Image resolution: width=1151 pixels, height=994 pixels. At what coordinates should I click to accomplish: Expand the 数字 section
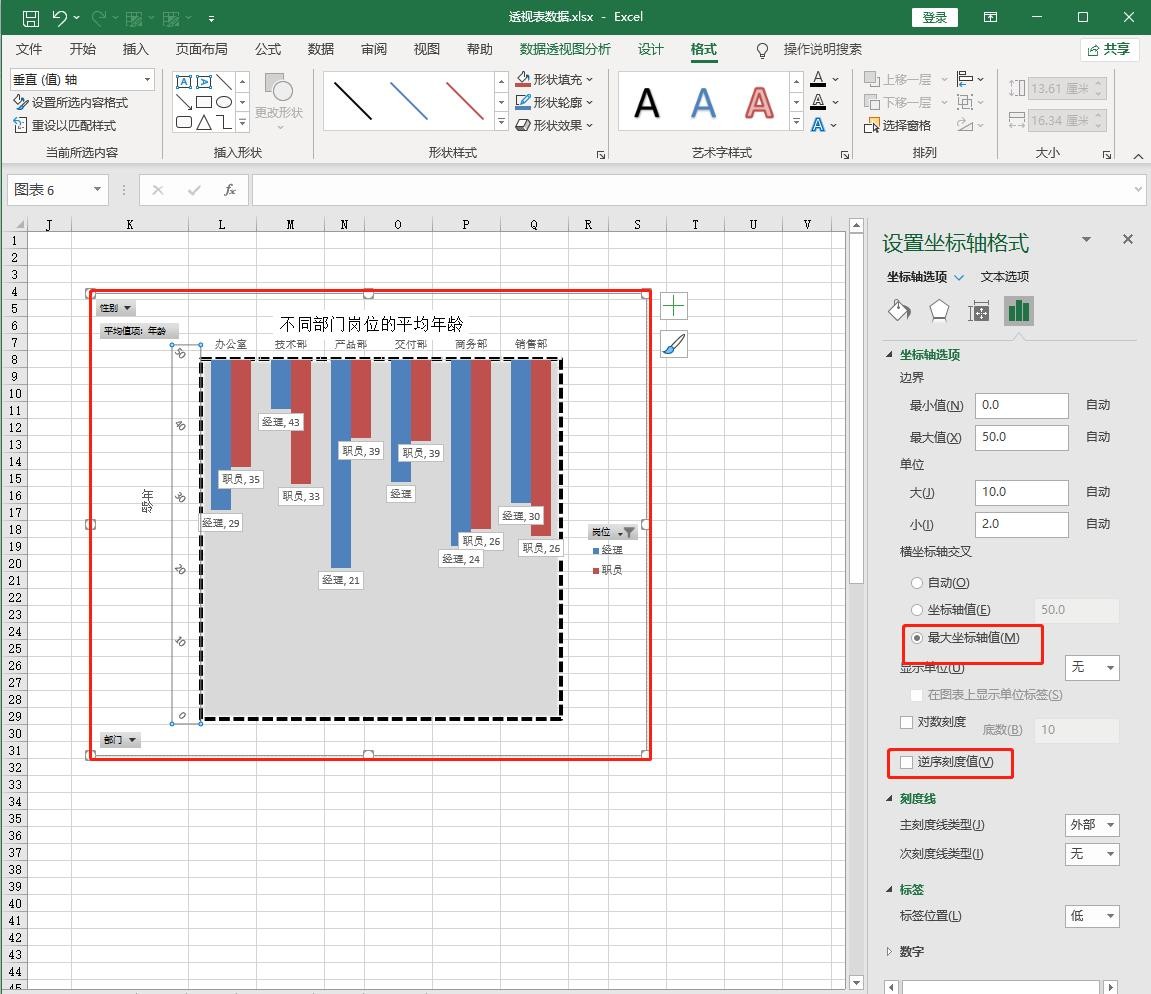[x=910, y=952]
